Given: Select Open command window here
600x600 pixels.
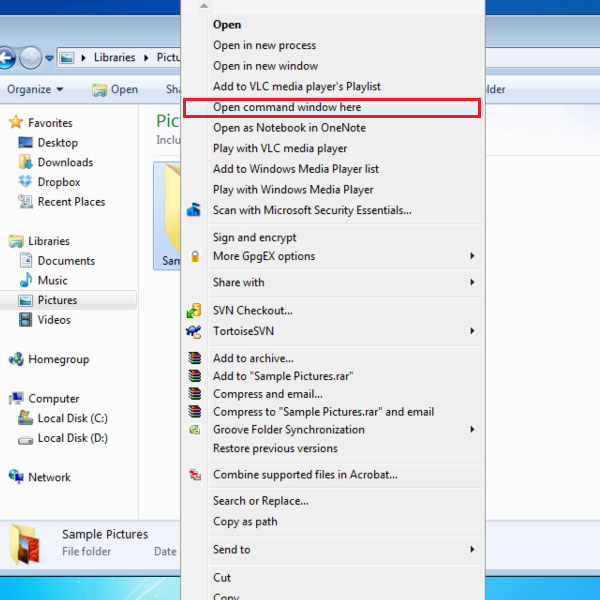Looking at the screenshot, I should click(x=332, y=107).
